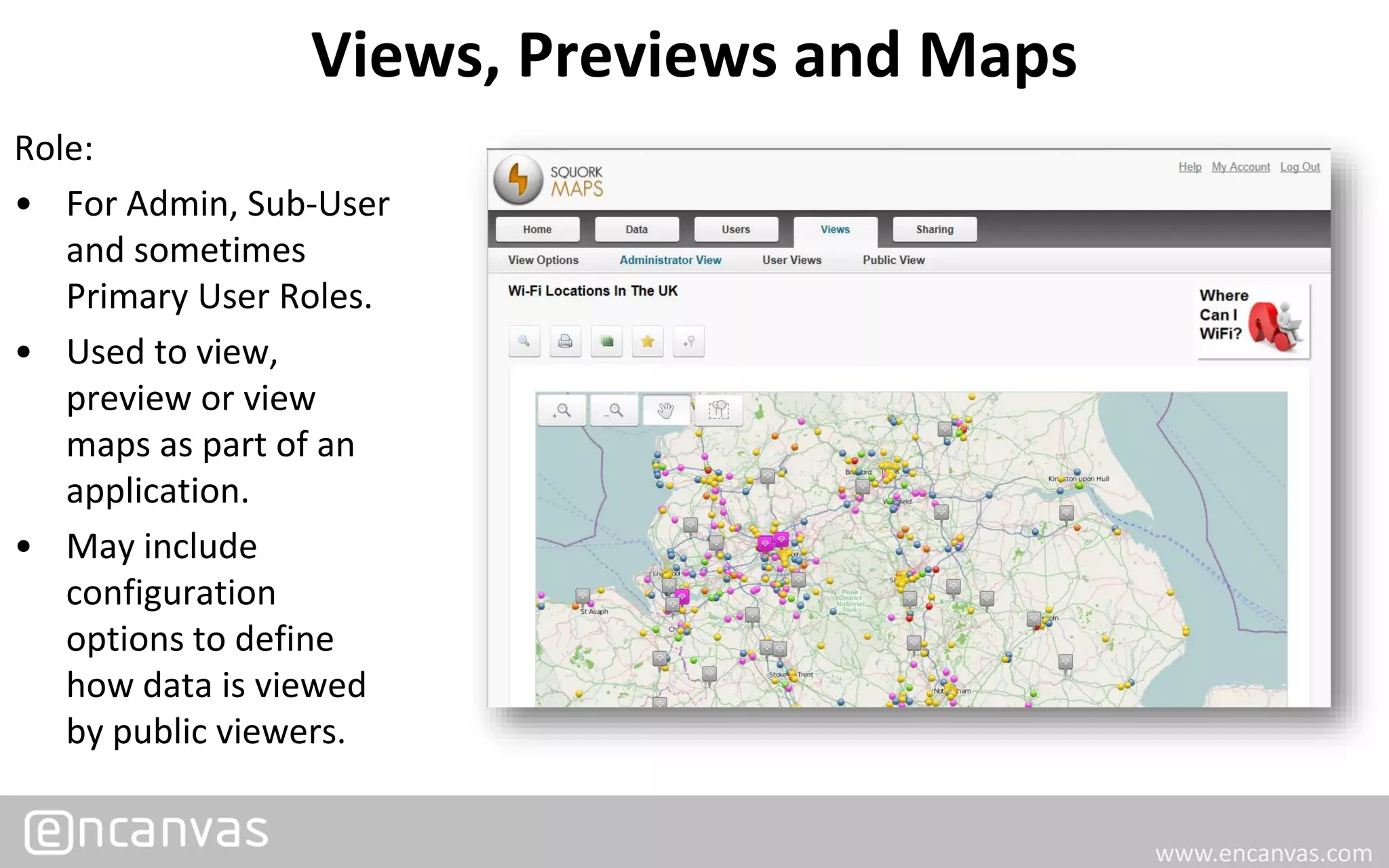Select the Administrator View submenu
Image resolution: width=1389 pixels, height=868 pixels.
pos(670,260)
